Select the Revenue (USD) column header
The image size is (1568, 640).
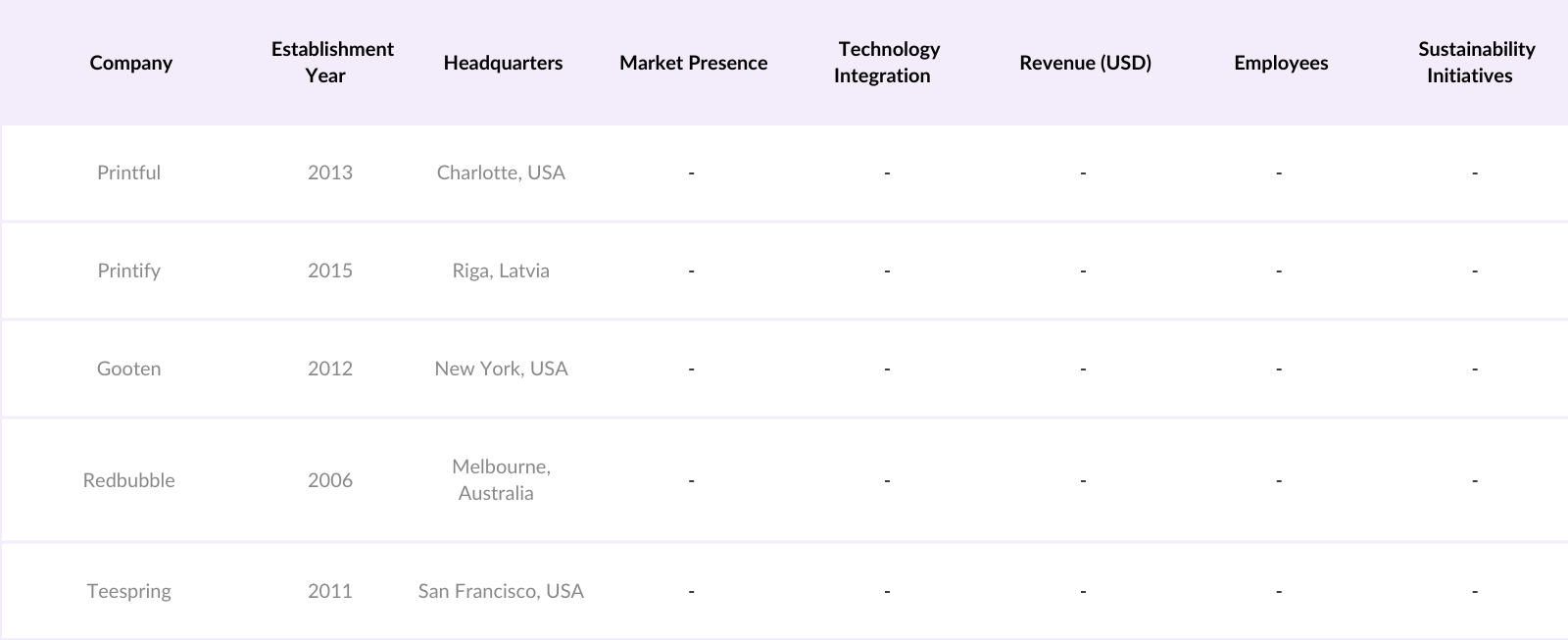click(1085, 63)
